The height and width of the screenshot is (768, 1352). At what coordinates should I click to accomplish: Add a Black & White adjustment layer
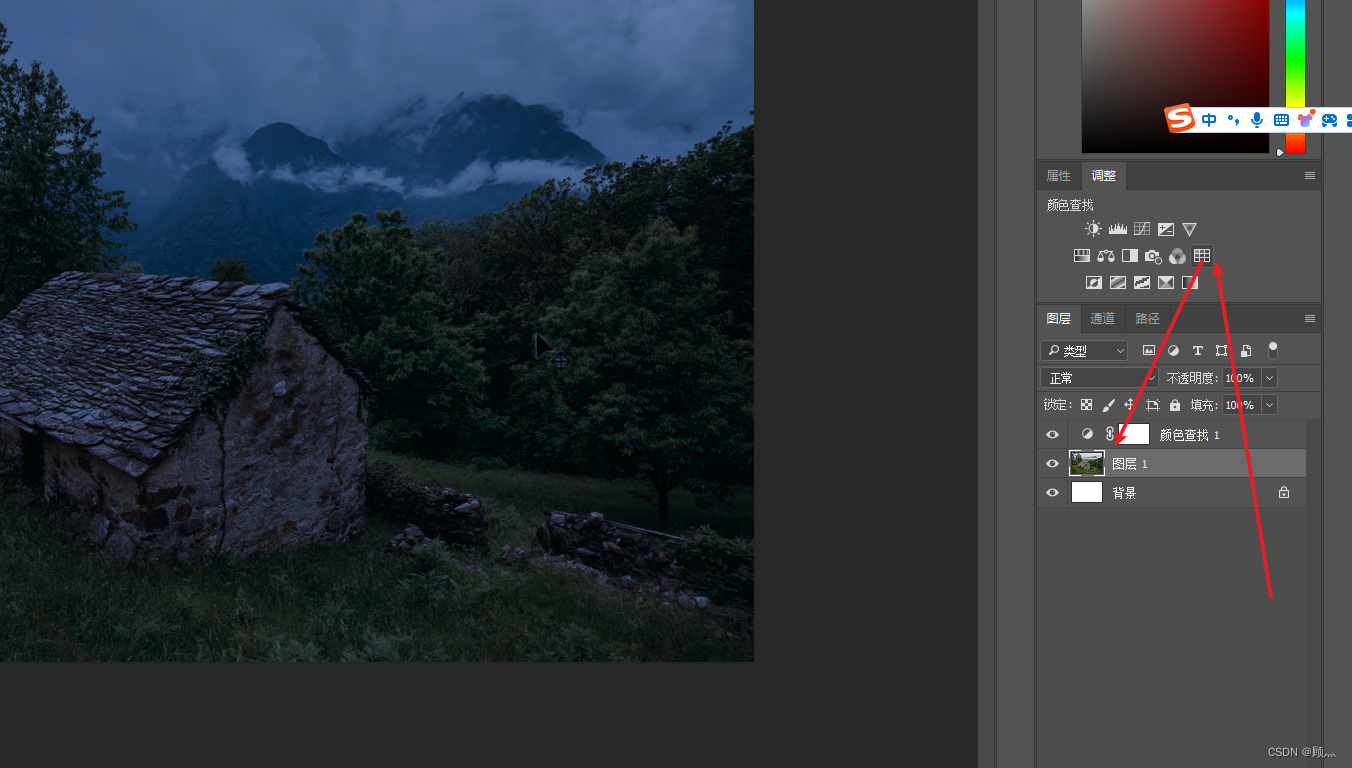click(x=1129, y=256)
